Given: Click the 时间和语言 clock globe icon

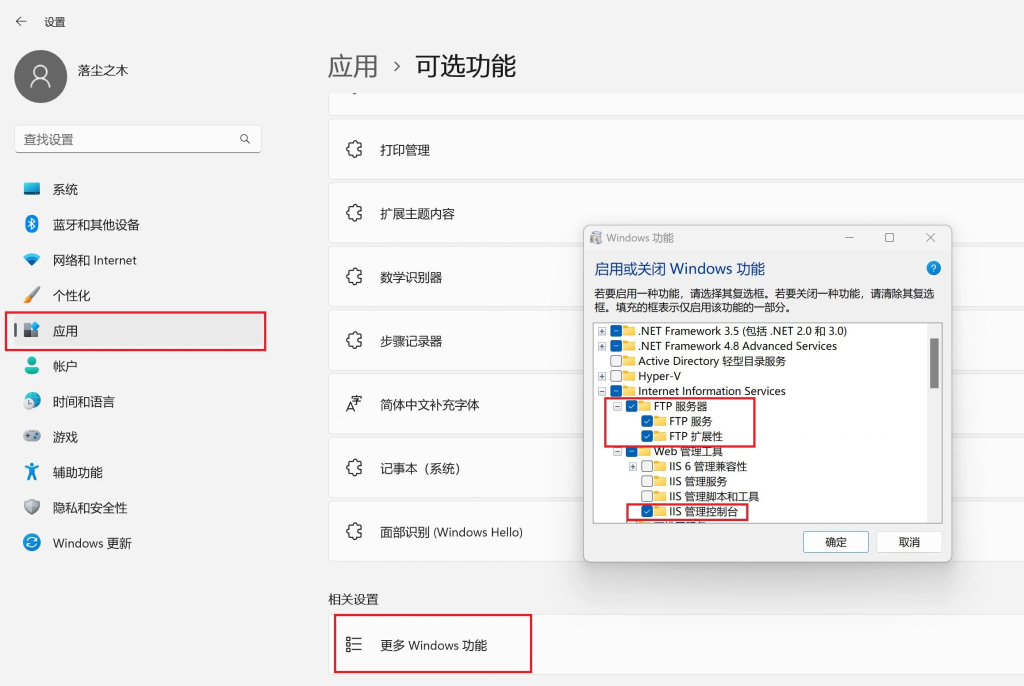Looking at the screenshot, I should coord(31,401).
